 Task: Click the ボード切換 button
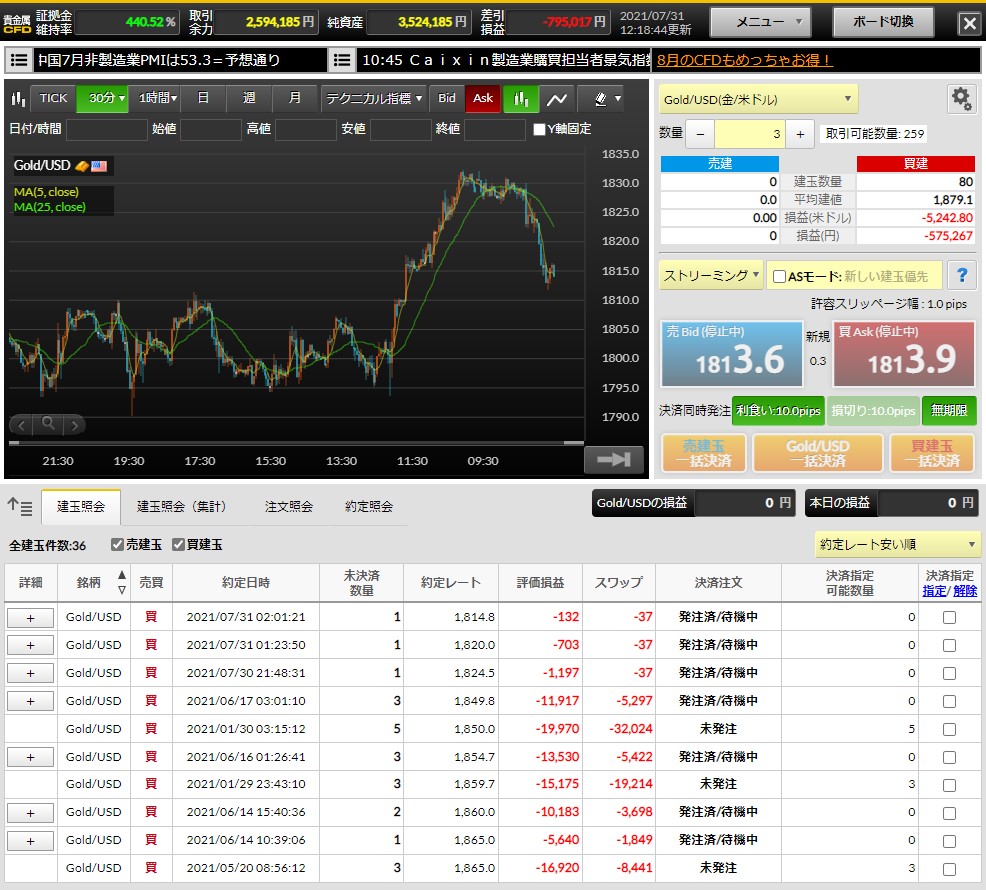[883, 23]
